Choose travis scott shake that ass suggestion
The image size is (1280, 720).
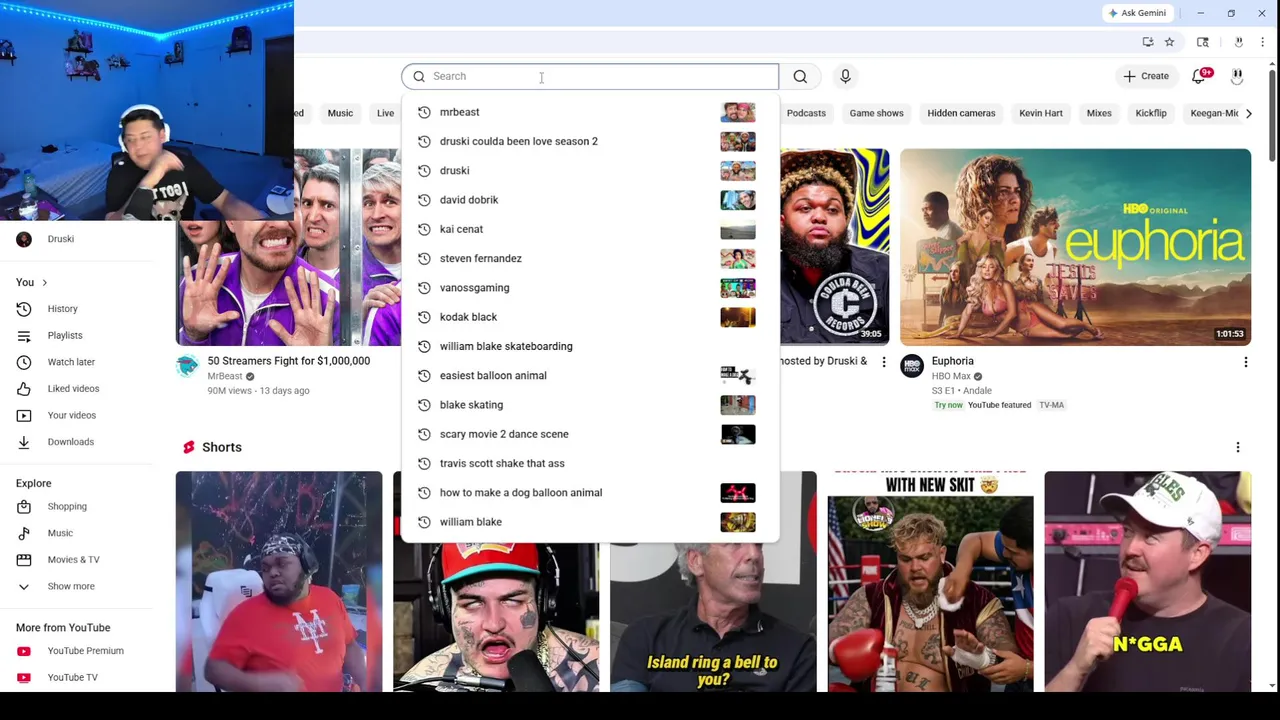[x=590, y=463]
